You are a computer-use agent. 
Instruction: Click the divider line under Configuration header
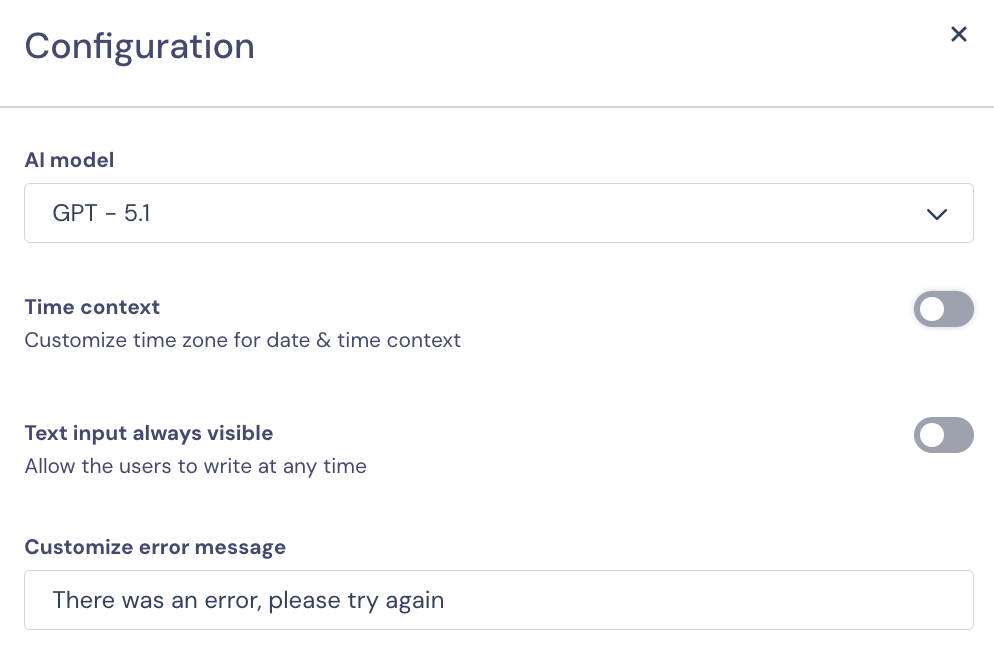497,106
